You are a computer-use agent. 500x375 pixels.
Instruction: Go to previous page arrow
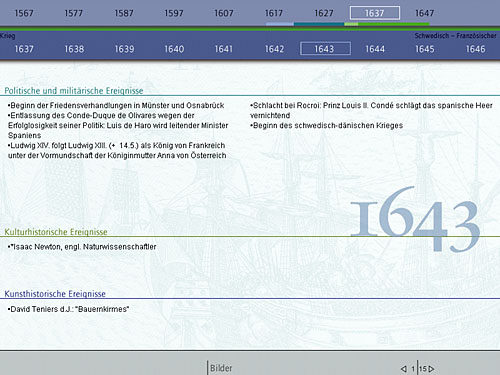point(404,369)
